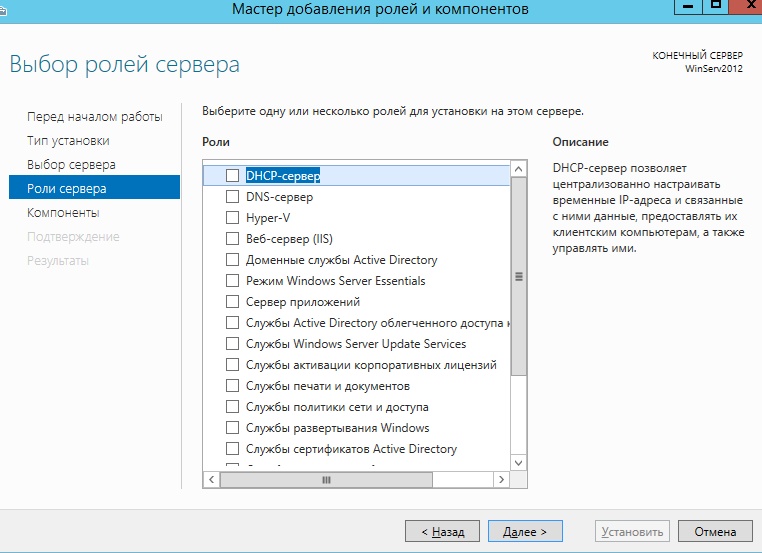Check Службы политики сети и доступа checkbox
This screenshot has height=553, width=762.
232,406
